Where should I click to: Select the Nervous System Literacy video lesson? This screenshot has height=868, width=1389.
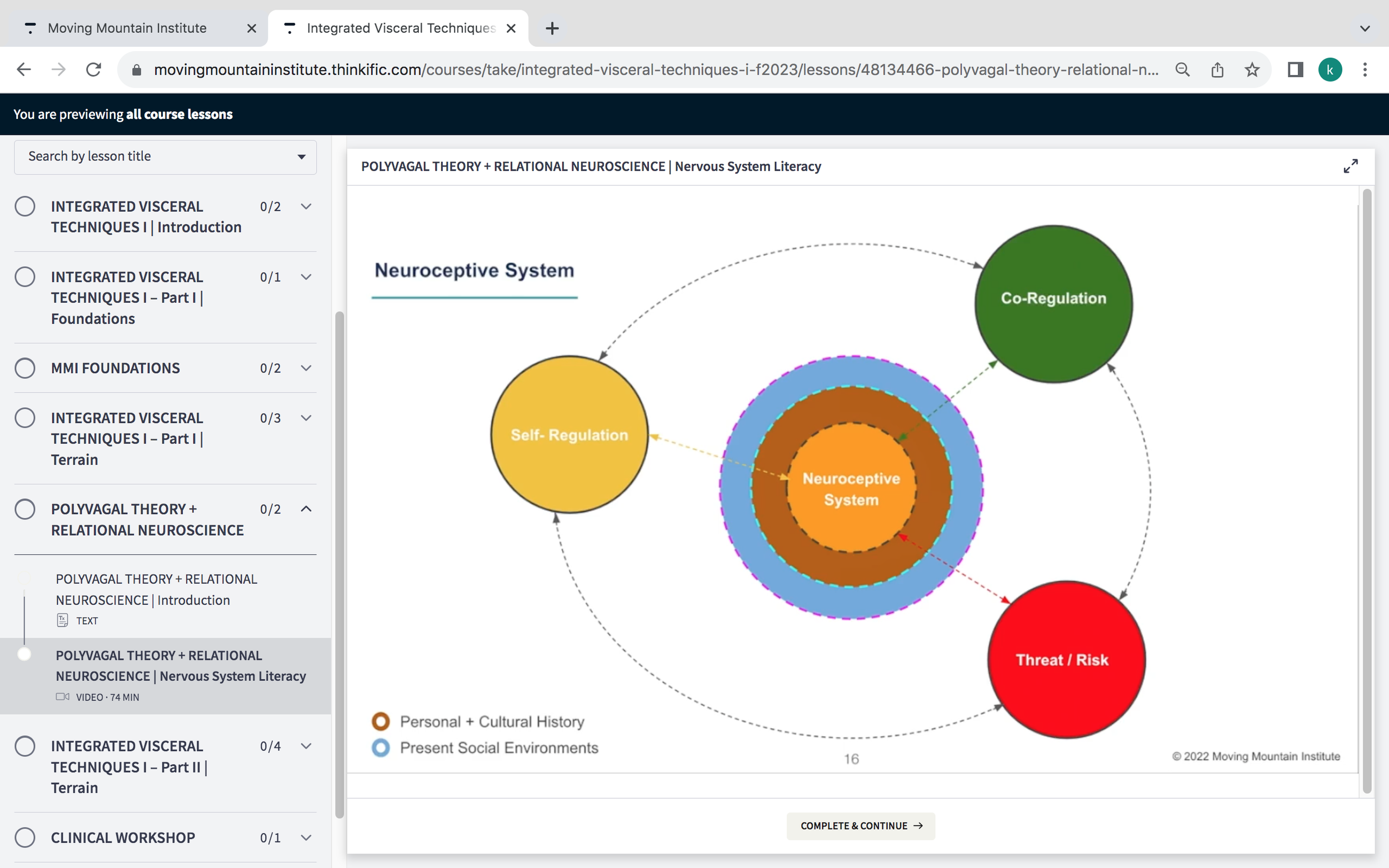pyautogui.click(x=181, y=666)
